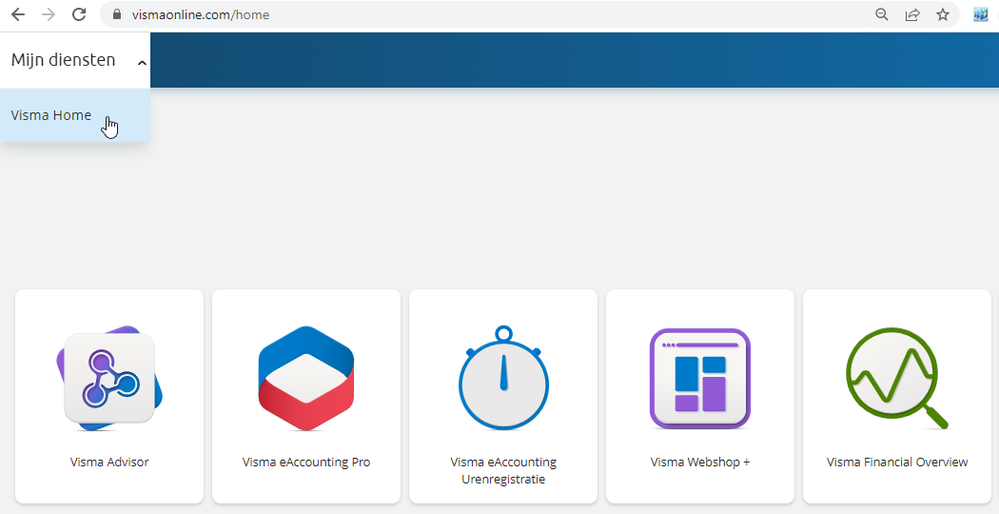Viewport: 999px width, 514px height.
Task: Go back with the browser back arrow
Action: (18, 15)
